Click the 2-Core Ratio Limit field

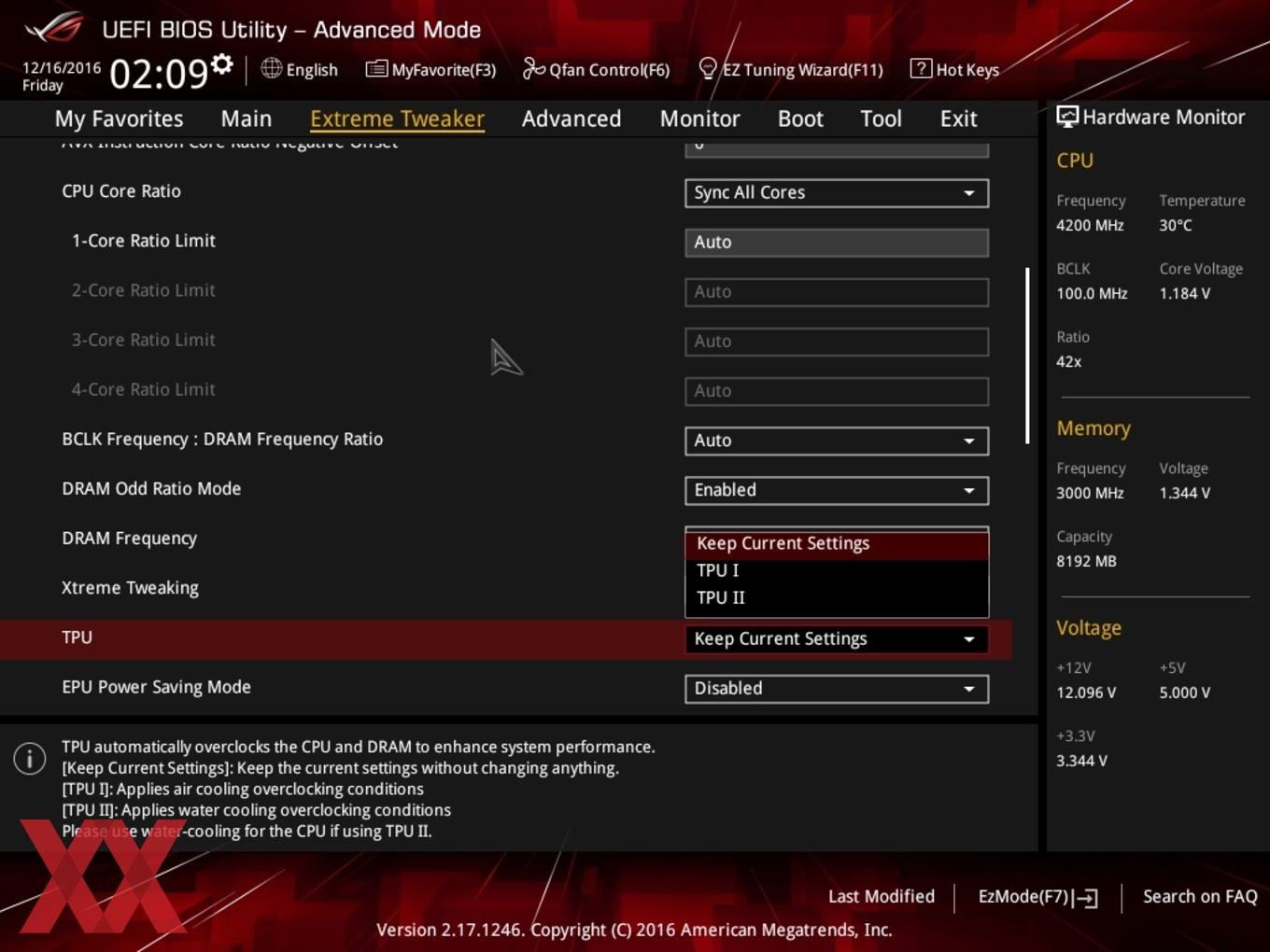click(837, 291)
